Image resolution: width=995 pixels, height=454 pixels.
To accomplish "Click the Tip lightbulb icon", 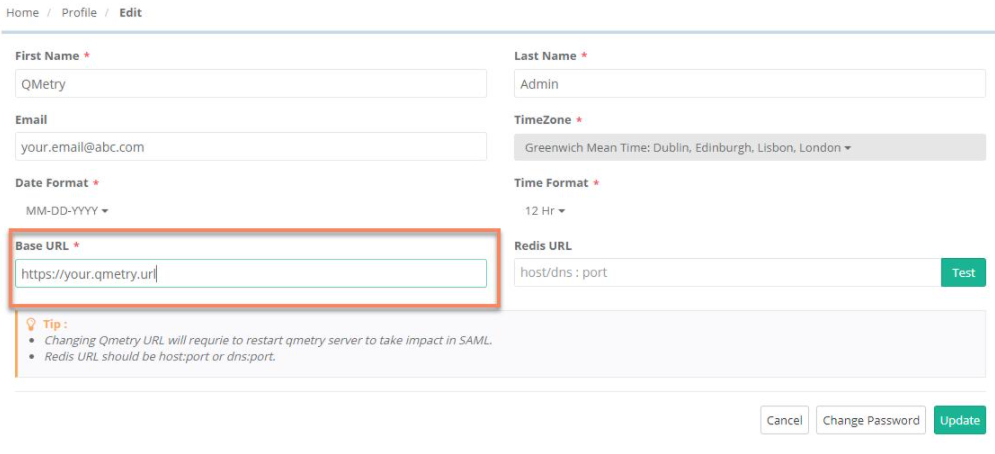I will point(30,324).
